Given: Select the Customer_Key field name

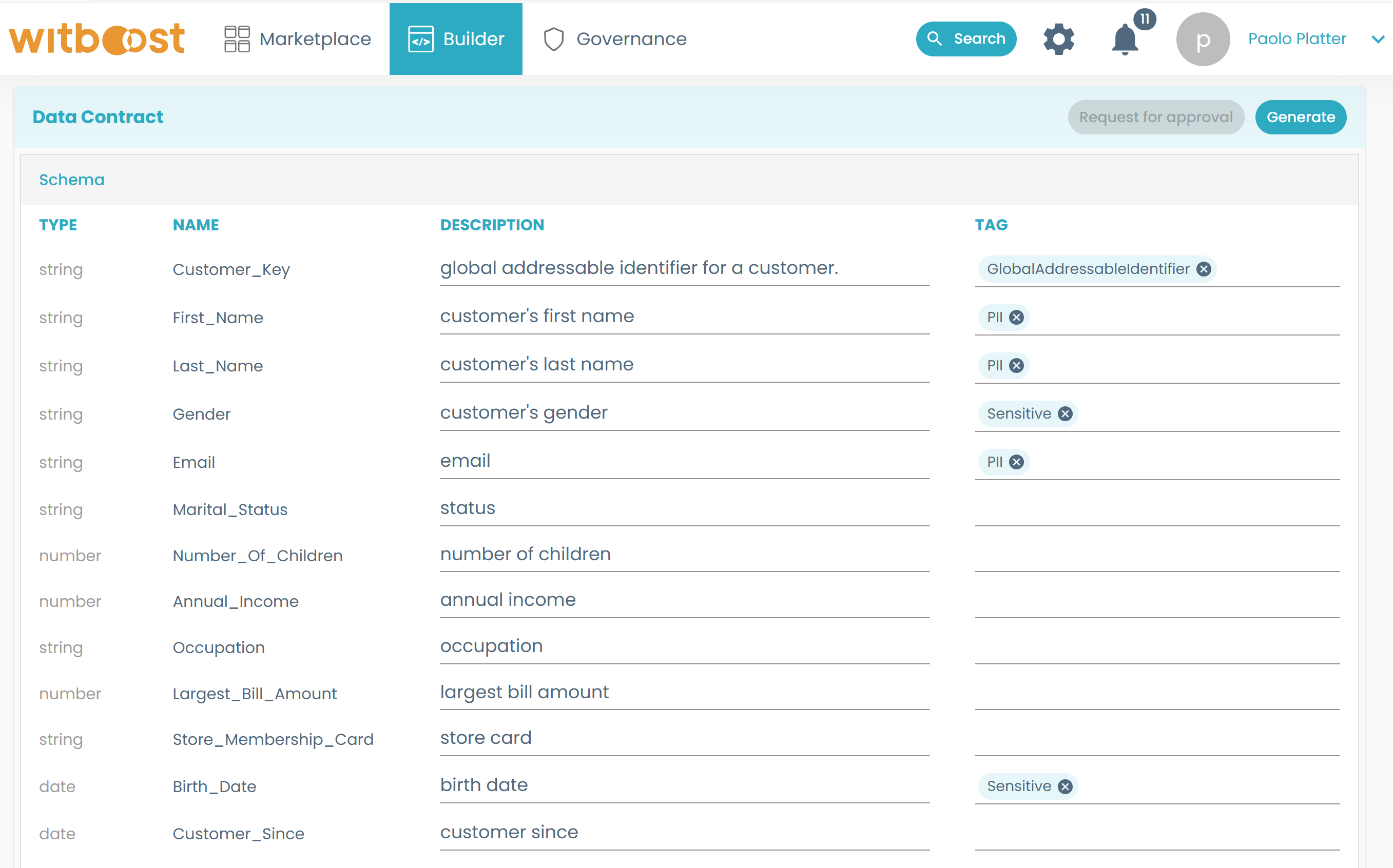Looking at the screenshot, I should click(x=231, y=270).
